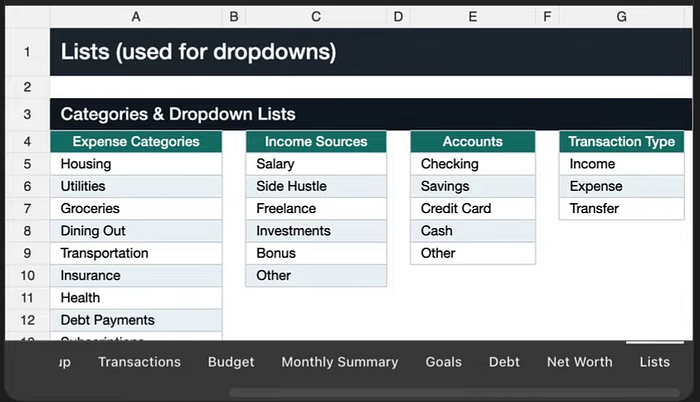Open the Debt sheet tab
This screenshot has width=700, height=402.
[504, 362]
